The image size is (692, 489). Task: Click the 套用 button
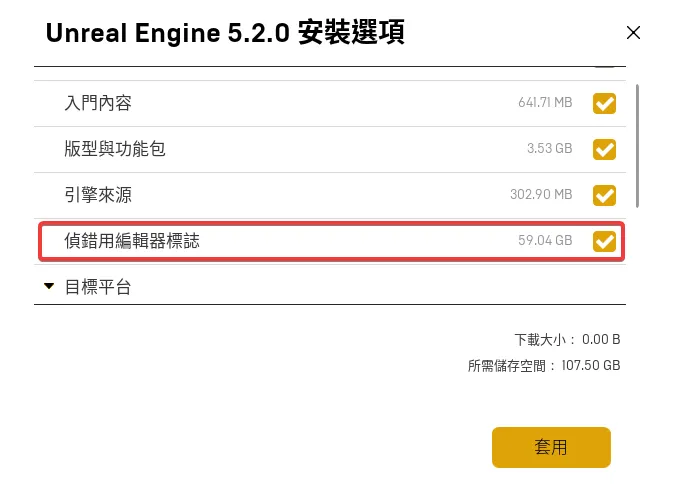click(551, 447)
